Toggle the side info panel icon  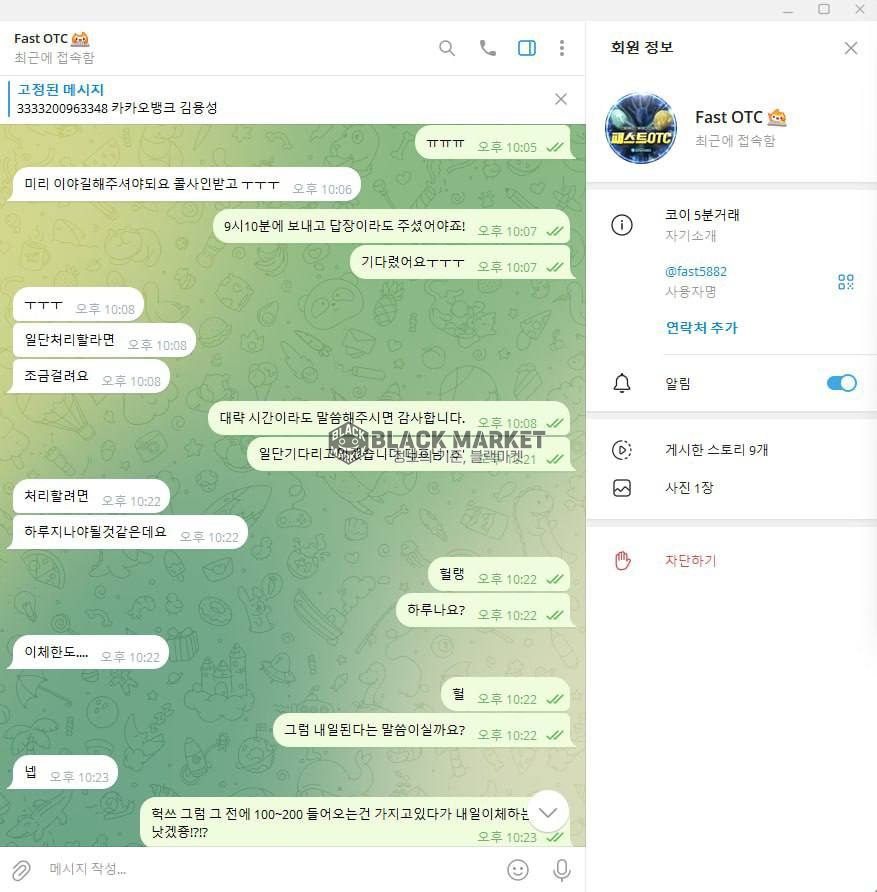(527, 48)
